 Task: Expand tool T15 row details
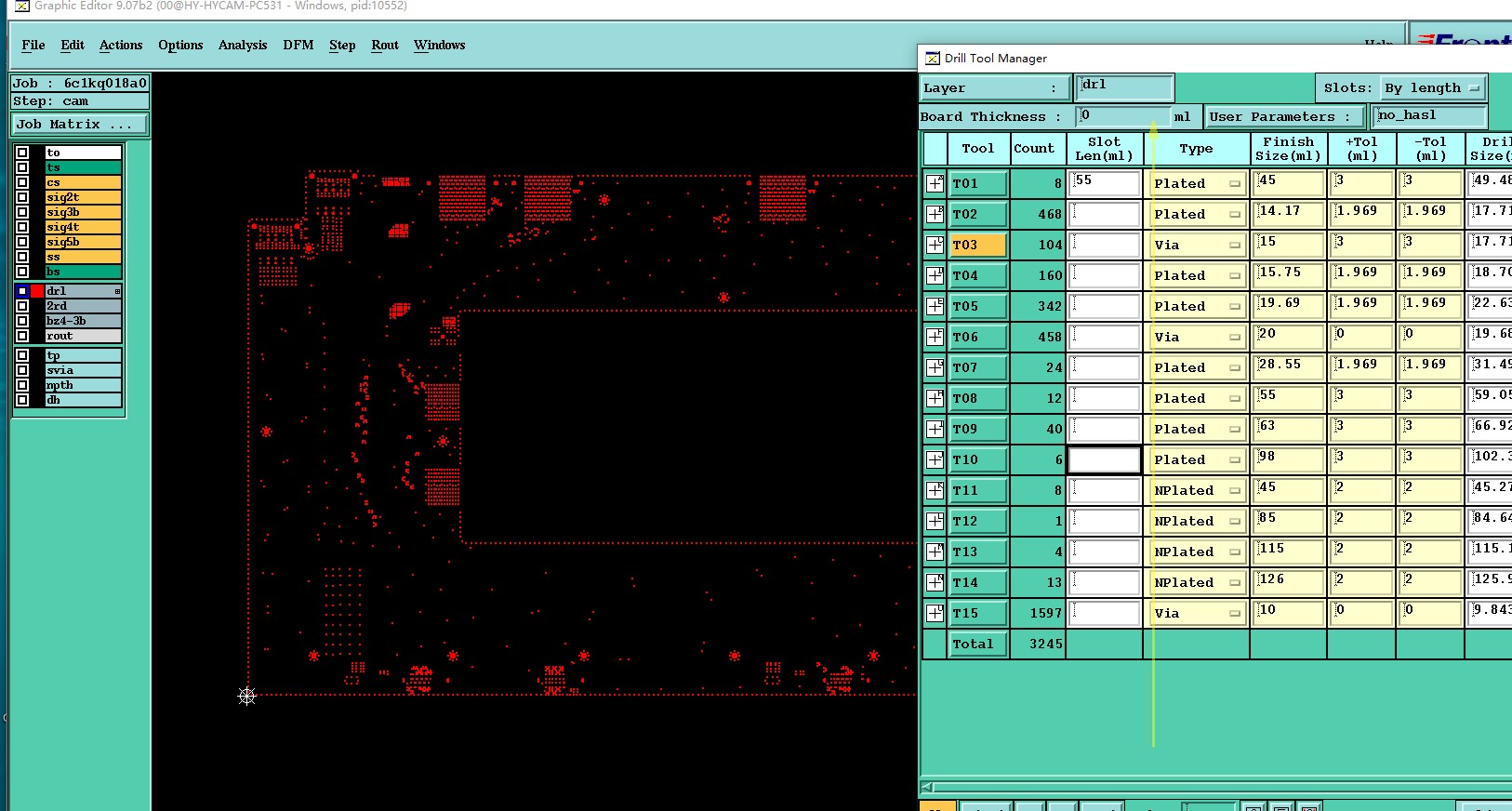coord(935,613)
